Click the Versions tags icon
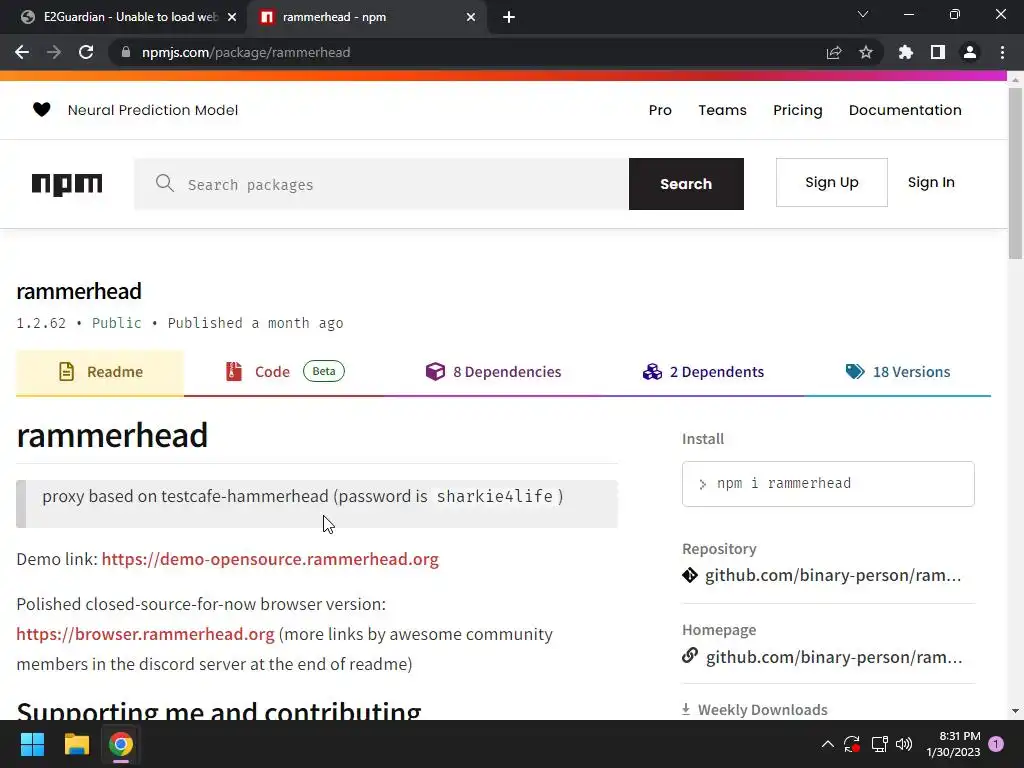Screen dimensions: 1024x768 coord(855,372)
